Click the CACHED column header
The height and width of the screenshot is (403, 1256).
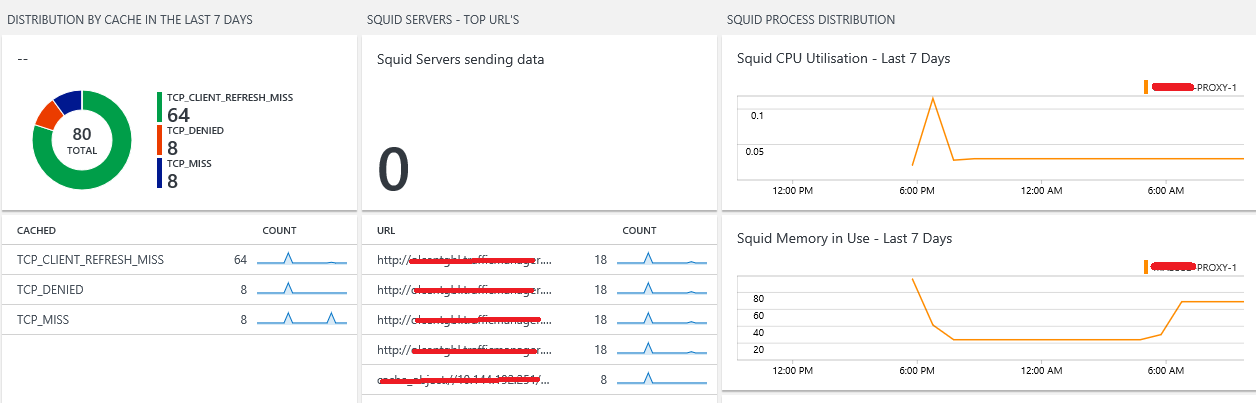pyautogui.click(x=35, y=230)
